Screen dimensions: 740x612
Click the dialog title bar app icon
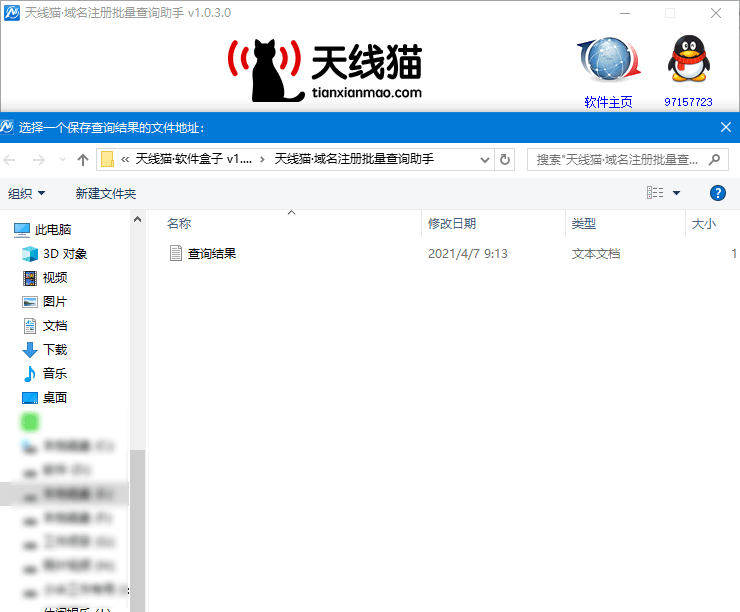(7, 127)
